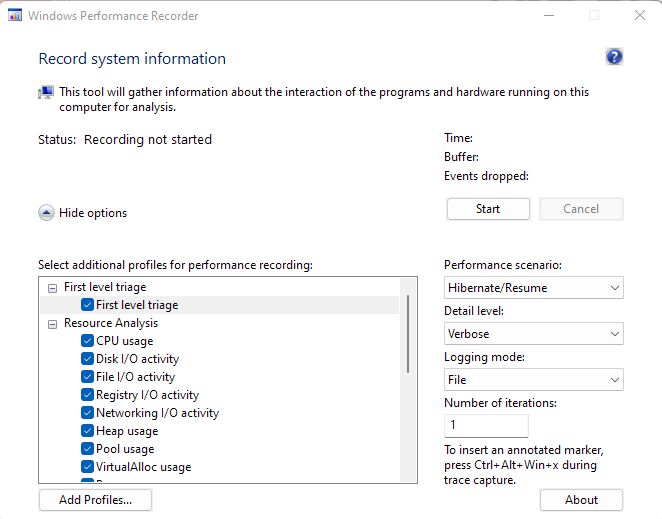Uncheck the CPU usage profile
The image size is (662, 519).
[87, 341]
